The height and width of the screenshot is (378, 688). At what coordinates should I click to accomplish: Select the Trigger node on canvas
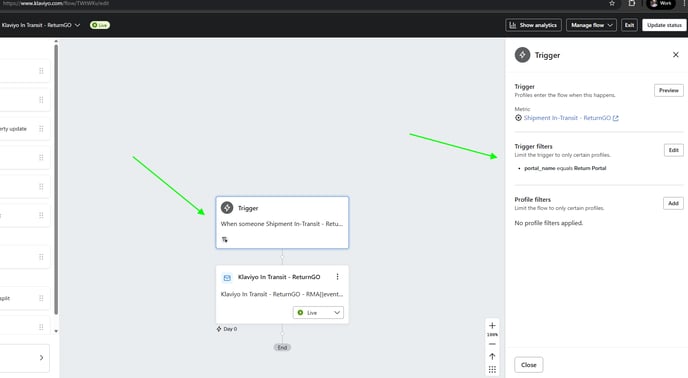tap(282, 223)
